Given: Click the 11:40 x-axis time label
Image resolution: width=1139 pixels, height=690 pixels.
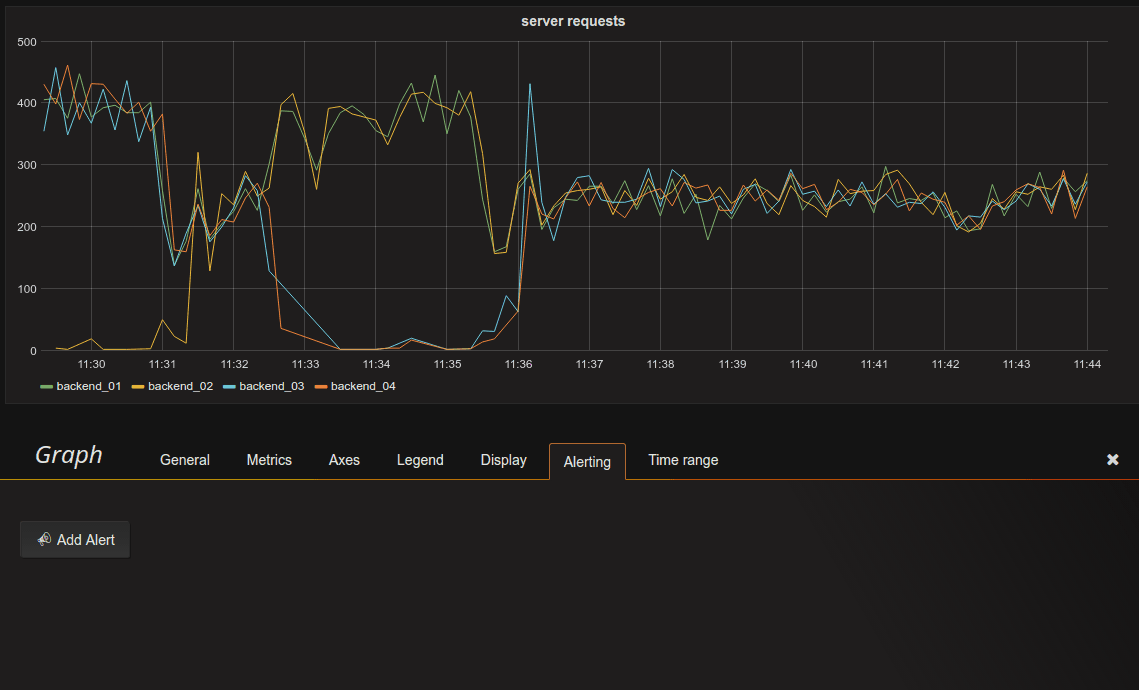Looking at the screenshot, I should [x=803, y=364].
